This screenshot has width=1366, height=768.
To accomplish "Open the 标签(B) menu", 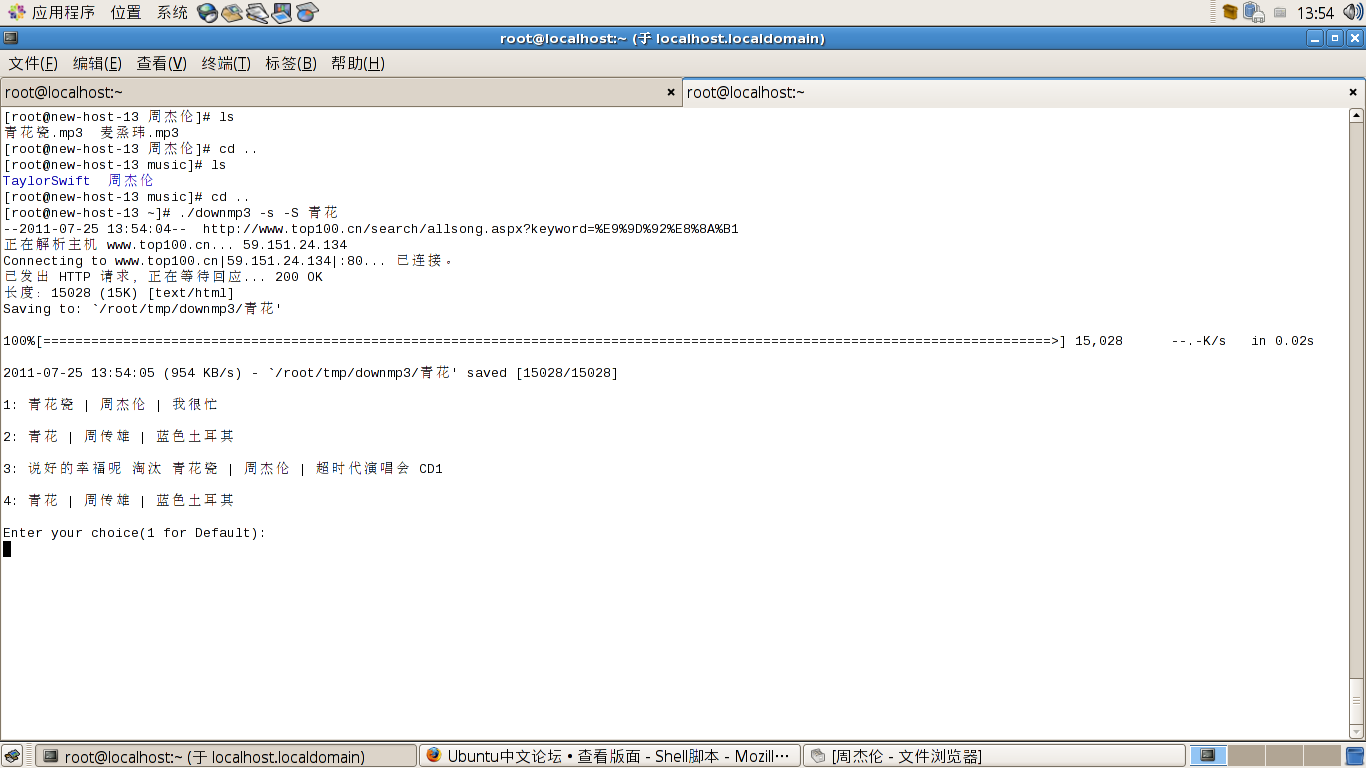I will pyautogui.click(x=290, y=63).
